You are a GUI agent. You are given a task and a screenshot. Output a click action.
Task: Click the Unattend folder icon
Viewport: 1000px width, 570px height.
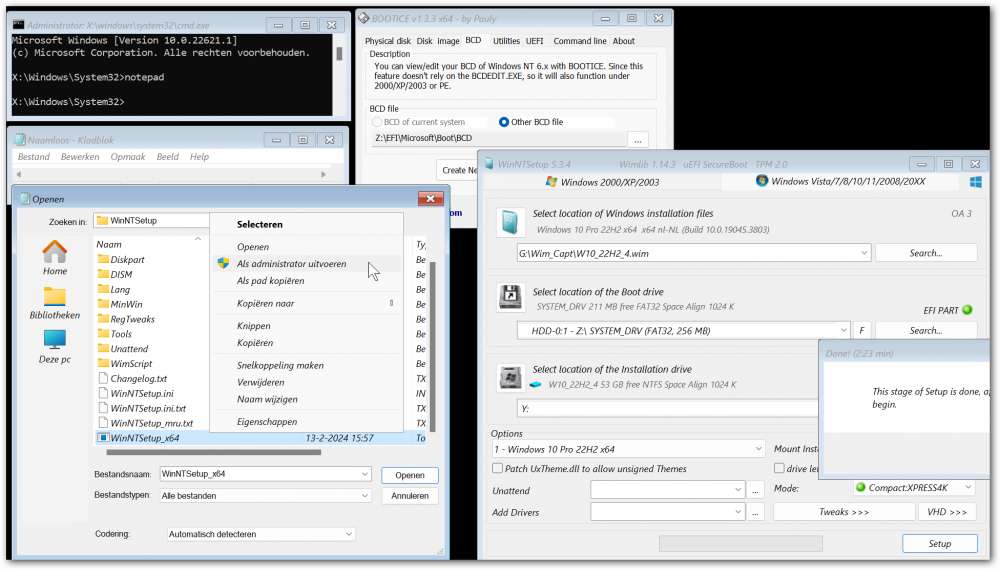pos(103,349)
